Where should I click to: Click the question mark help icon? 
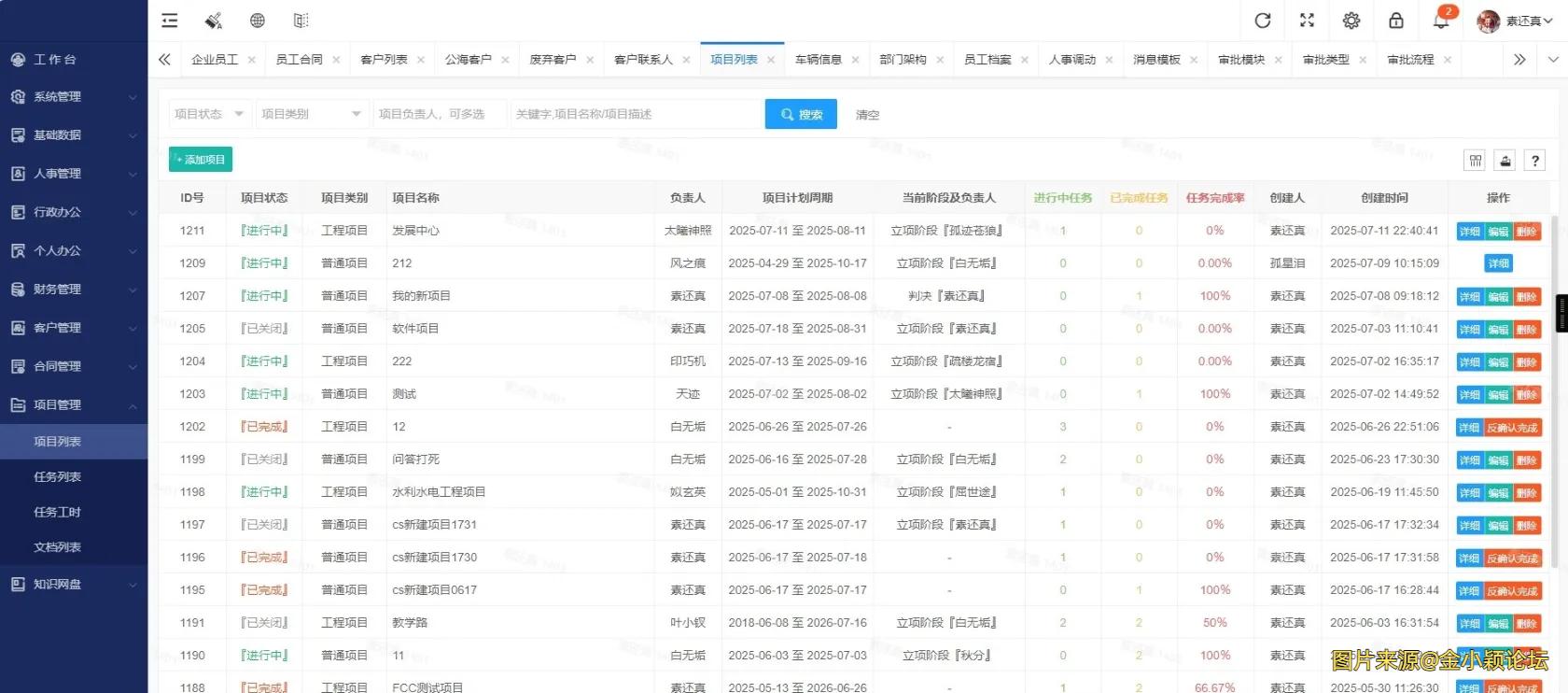coord(1535,161)
